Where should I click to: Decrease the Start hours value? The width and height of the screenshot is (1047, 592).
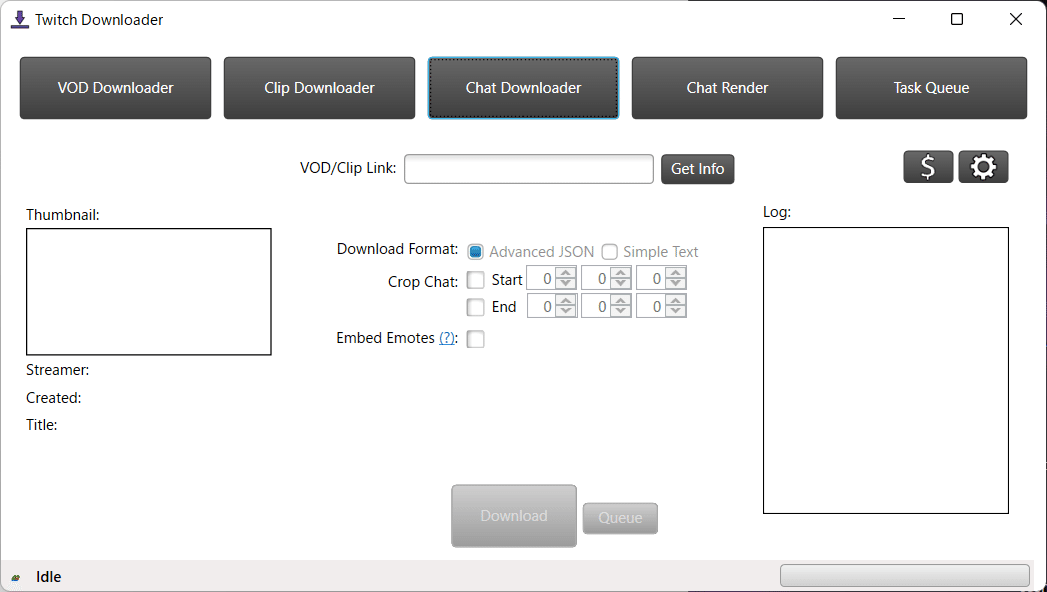[x=566, y=284]
